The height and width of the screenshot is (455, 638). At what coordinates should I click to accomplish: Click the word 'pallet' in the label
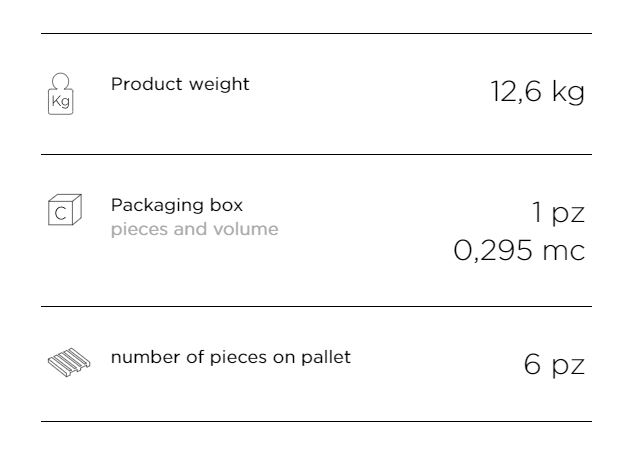tap(326, 357)
